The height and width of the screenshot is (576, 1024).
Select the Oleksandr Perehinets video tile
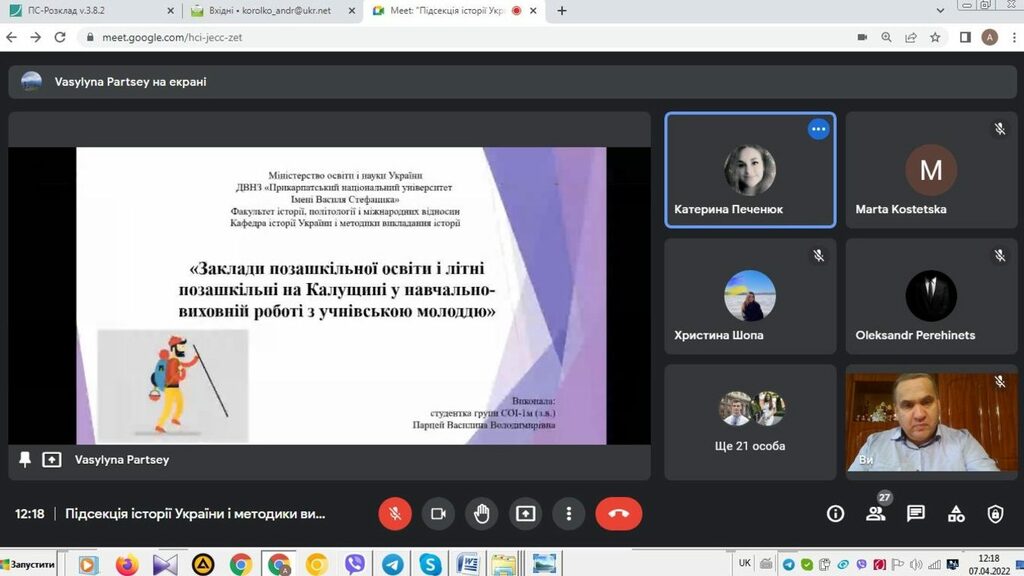pos(930,297)
